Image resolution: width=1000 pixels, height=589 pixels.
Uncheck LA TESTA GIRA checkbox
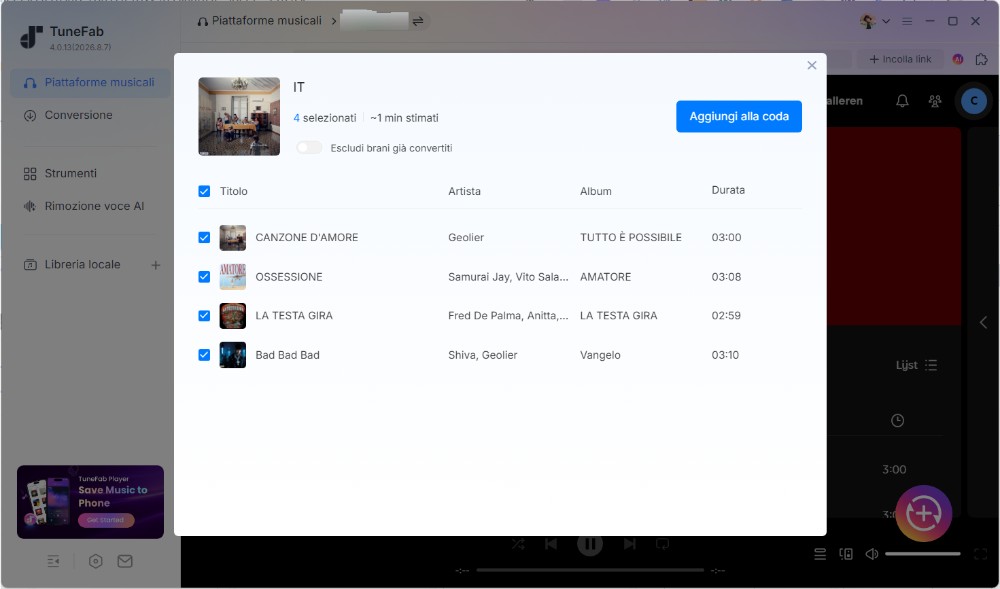click(204, 316)
